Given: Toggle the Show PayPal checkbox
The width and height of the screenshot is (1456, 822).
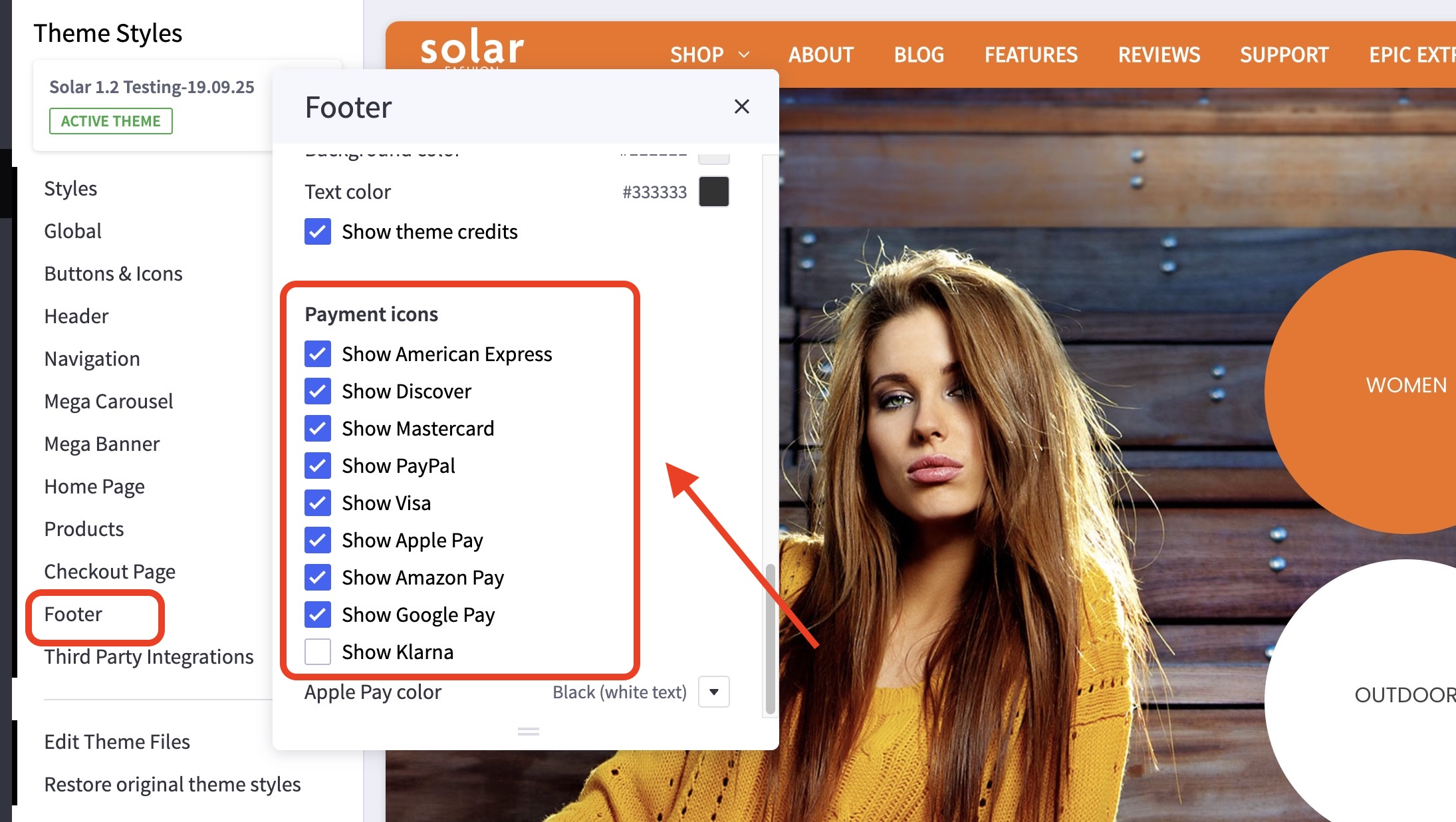Looking at the screenshot, I should [318, 466].
